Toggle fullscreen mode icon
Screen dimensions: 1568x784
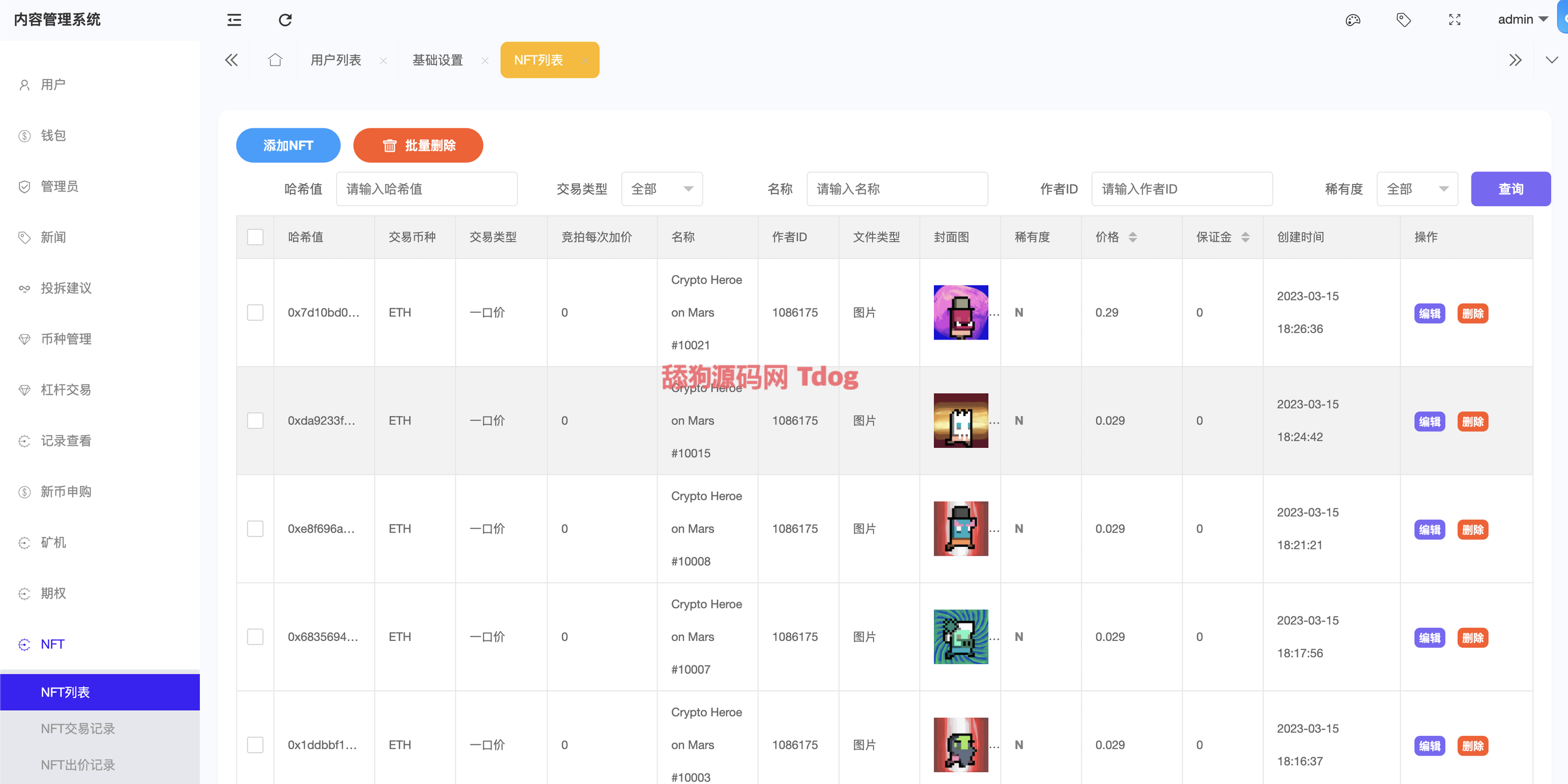(x=1455, y=20)
